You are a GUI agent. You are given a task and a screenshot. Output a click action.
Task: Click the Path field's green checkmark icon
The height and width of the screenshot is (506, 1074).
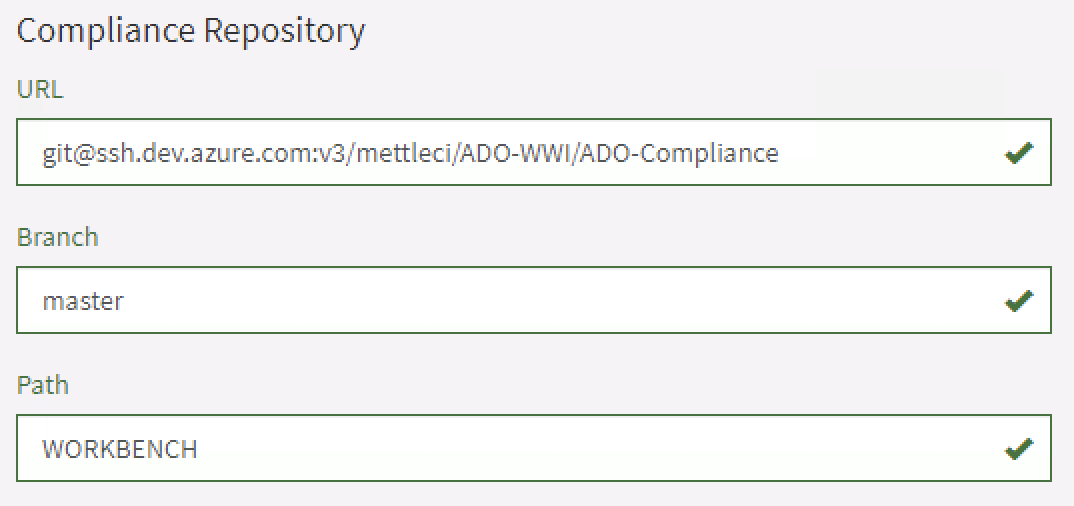pyautogui.click(x=1018, y=449)
